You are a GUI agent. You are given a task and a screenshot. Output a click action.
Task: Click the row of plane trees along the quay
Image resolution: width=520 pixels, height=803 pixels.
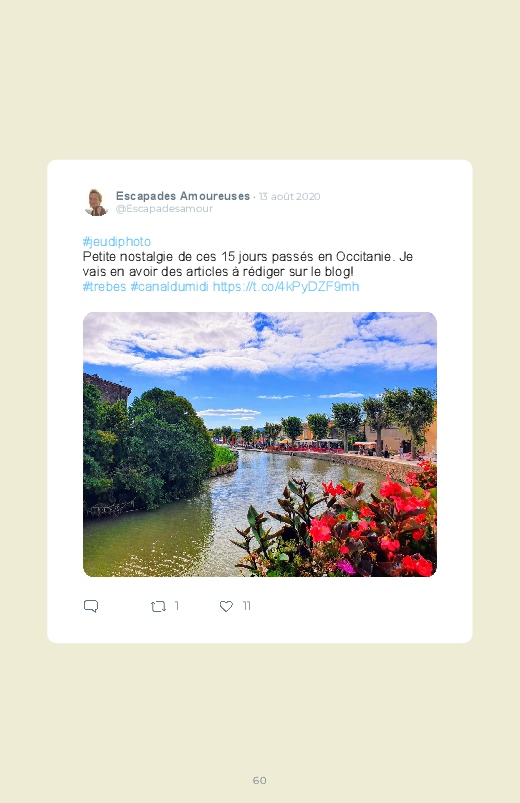pos(348,420)
